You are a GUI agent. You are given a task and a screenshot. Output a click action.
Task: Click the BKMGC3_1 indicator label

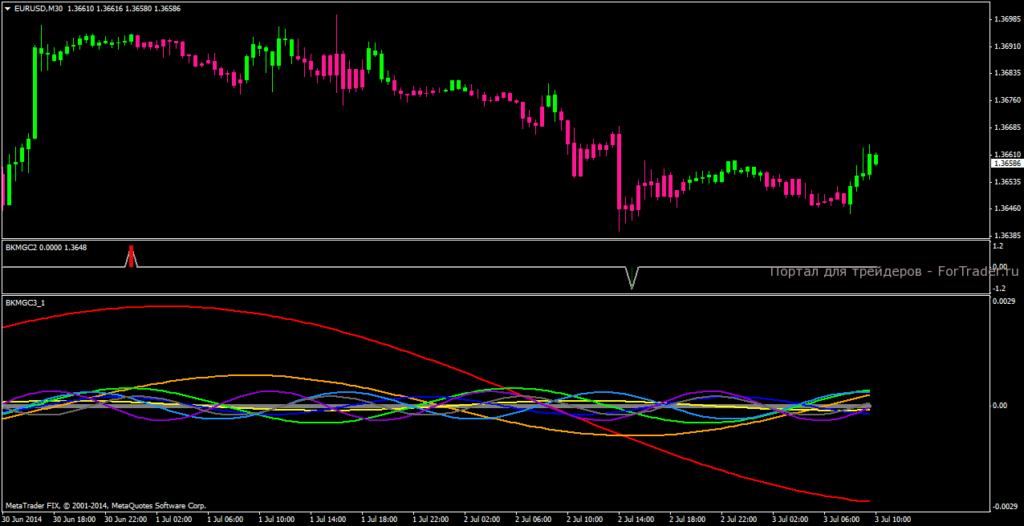pyautogui.click(x=25, y=301)
